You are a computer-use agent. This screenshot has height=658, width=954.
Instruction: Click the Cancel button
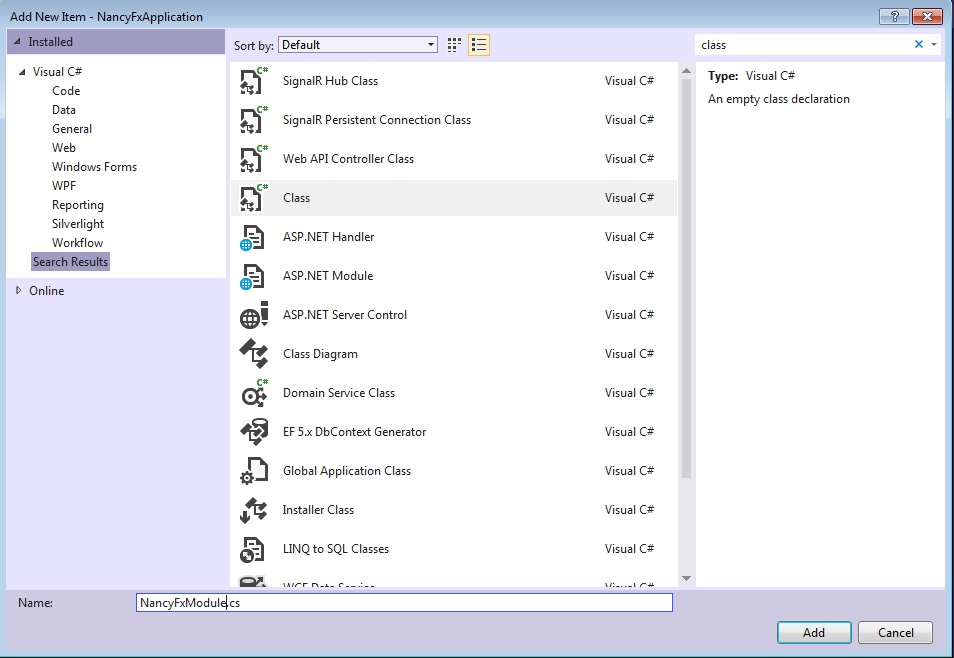pyautogui.click(x=896, y=632)
